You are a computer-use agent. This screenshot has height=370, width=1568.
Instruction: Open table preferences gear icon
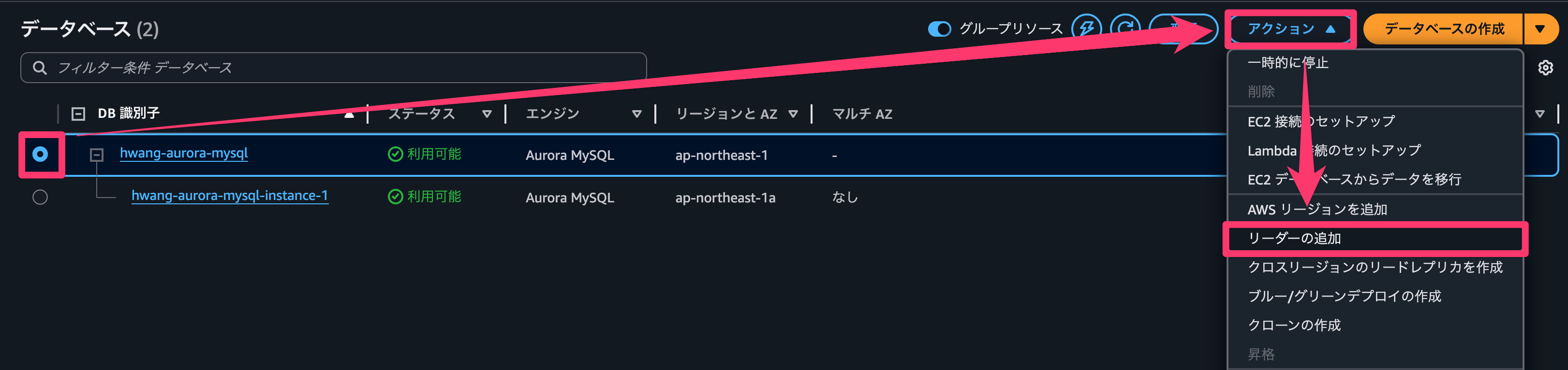click(x=1545, y=68)
